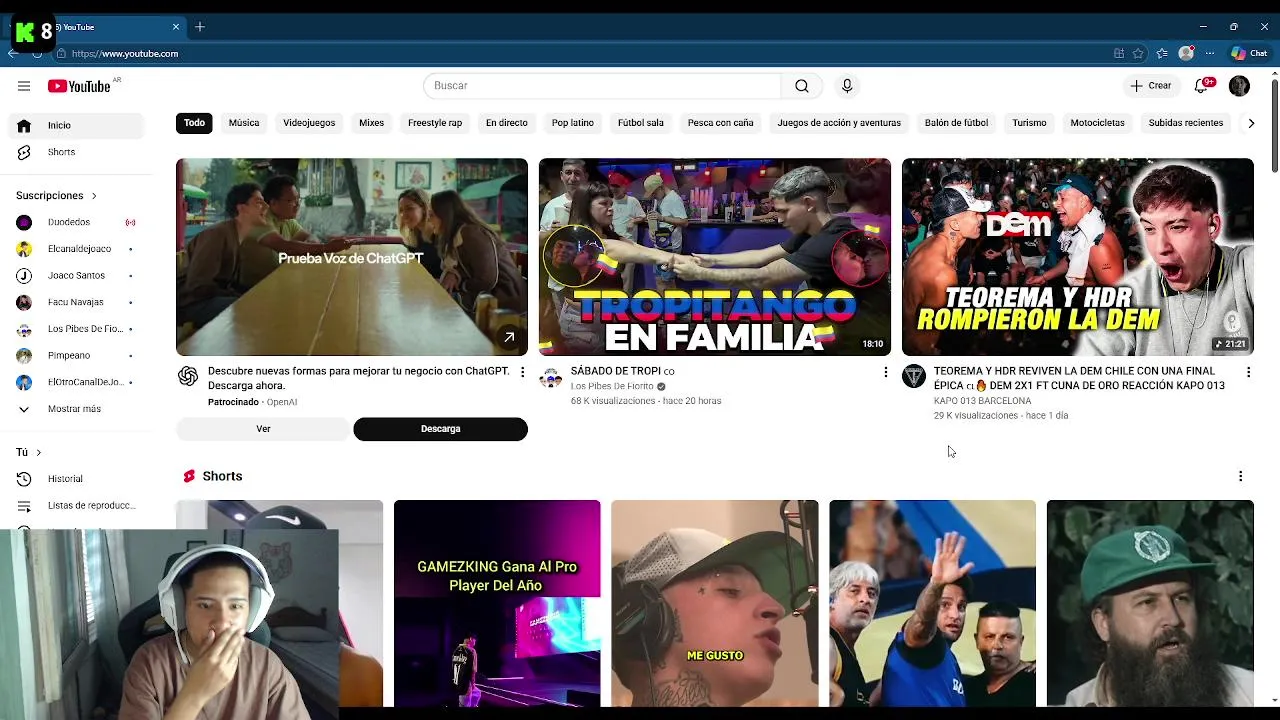Click the Ver button on ad

click(263, 429)
